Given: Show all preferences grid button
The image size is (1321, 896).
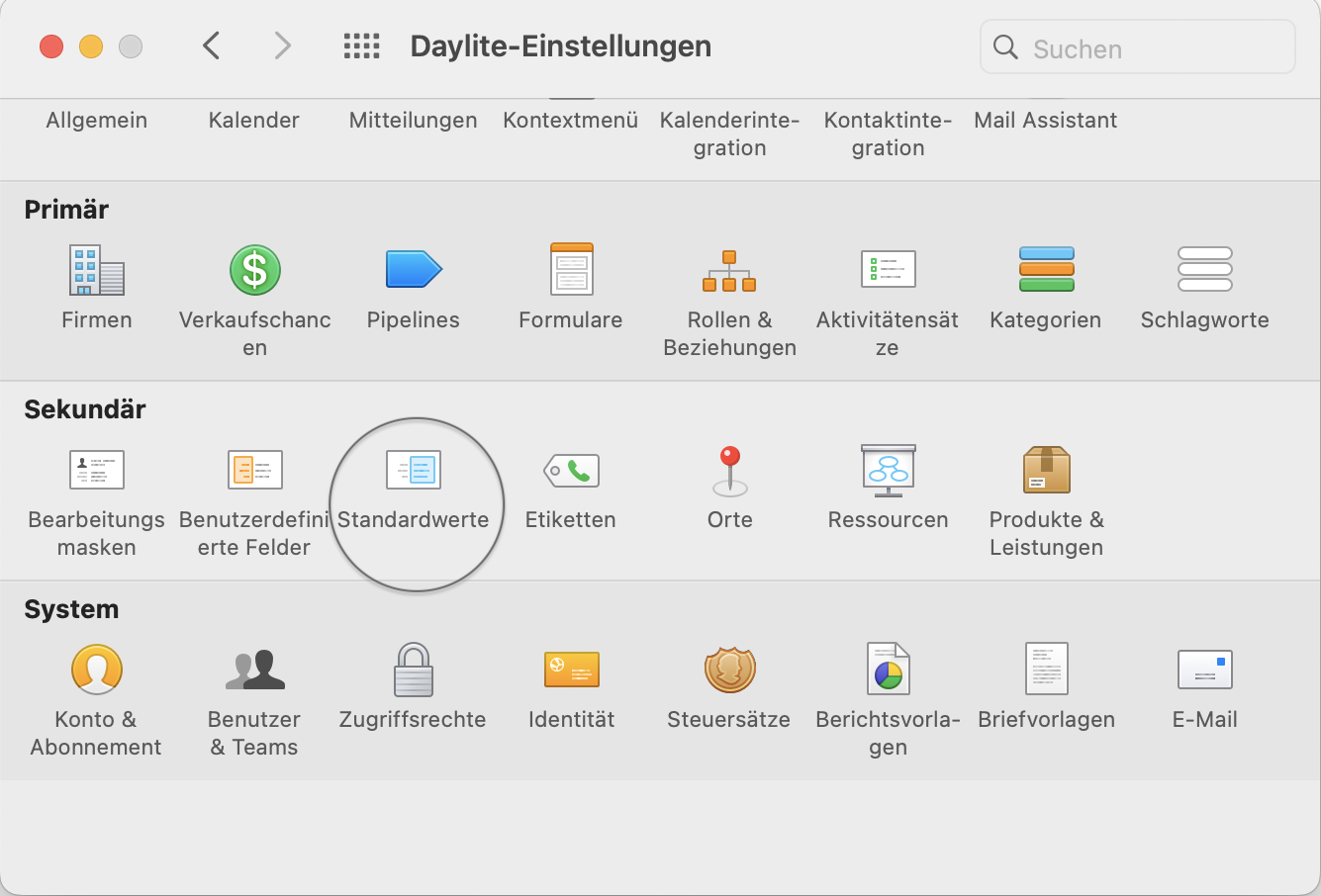Looking at the screenshot, I should tap(361, 46).
